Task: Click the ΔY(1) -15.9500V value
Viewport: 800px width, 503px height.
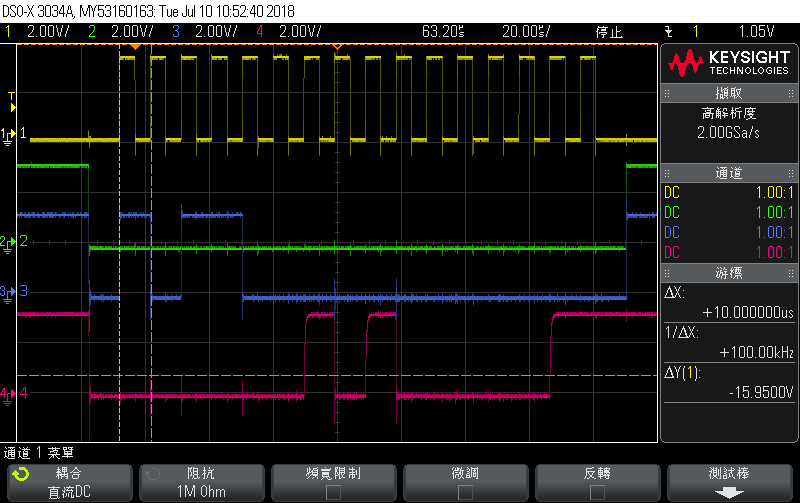Action: tap(761, 392)
